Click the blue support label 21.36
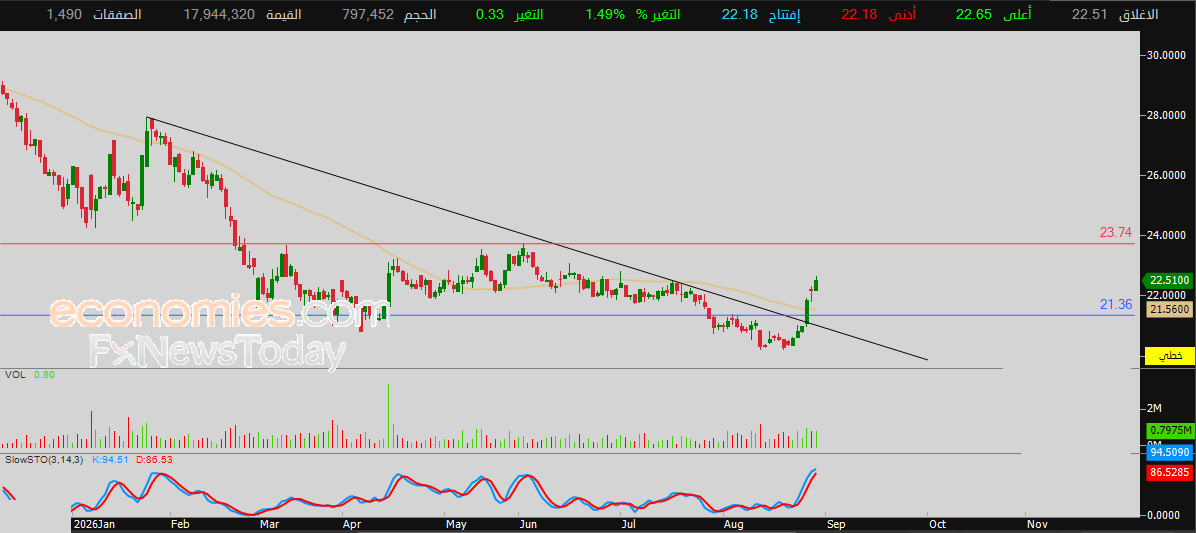 (1115, 304)
